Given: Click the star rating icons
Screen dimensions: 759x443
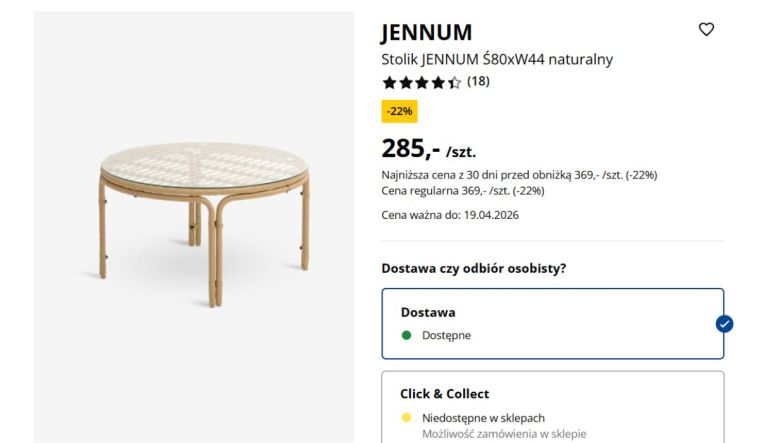Looking at the screenshot, I should 421,83.
